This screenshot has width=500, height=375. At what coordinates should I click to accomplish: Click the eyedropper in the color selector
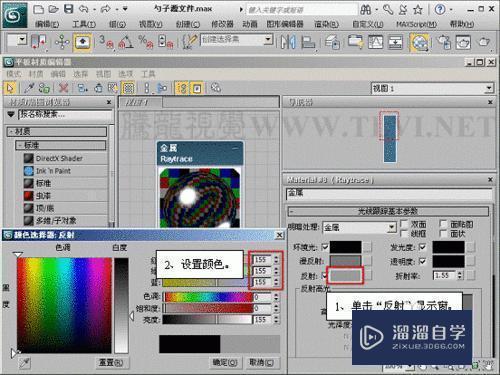25,363
